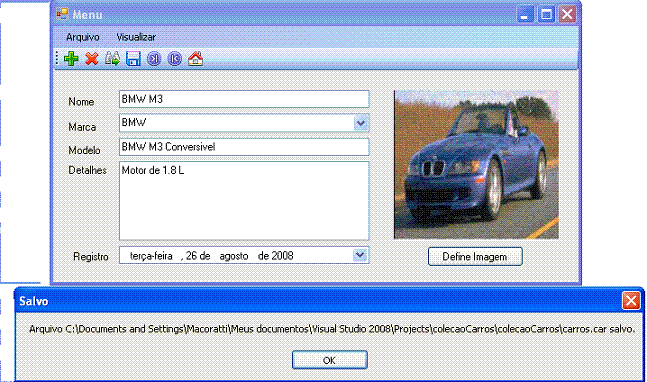The image size is (647, 382).
Task: Click the red X delete record icon
Action: 92,59
